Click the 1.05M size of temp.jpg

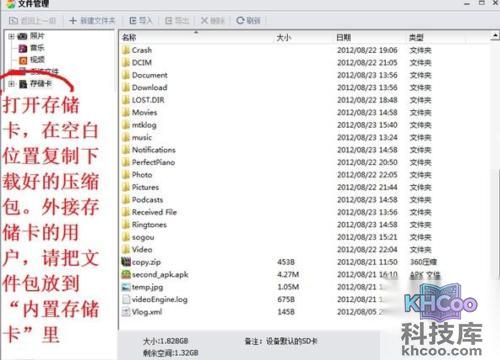tap(288, 287)
